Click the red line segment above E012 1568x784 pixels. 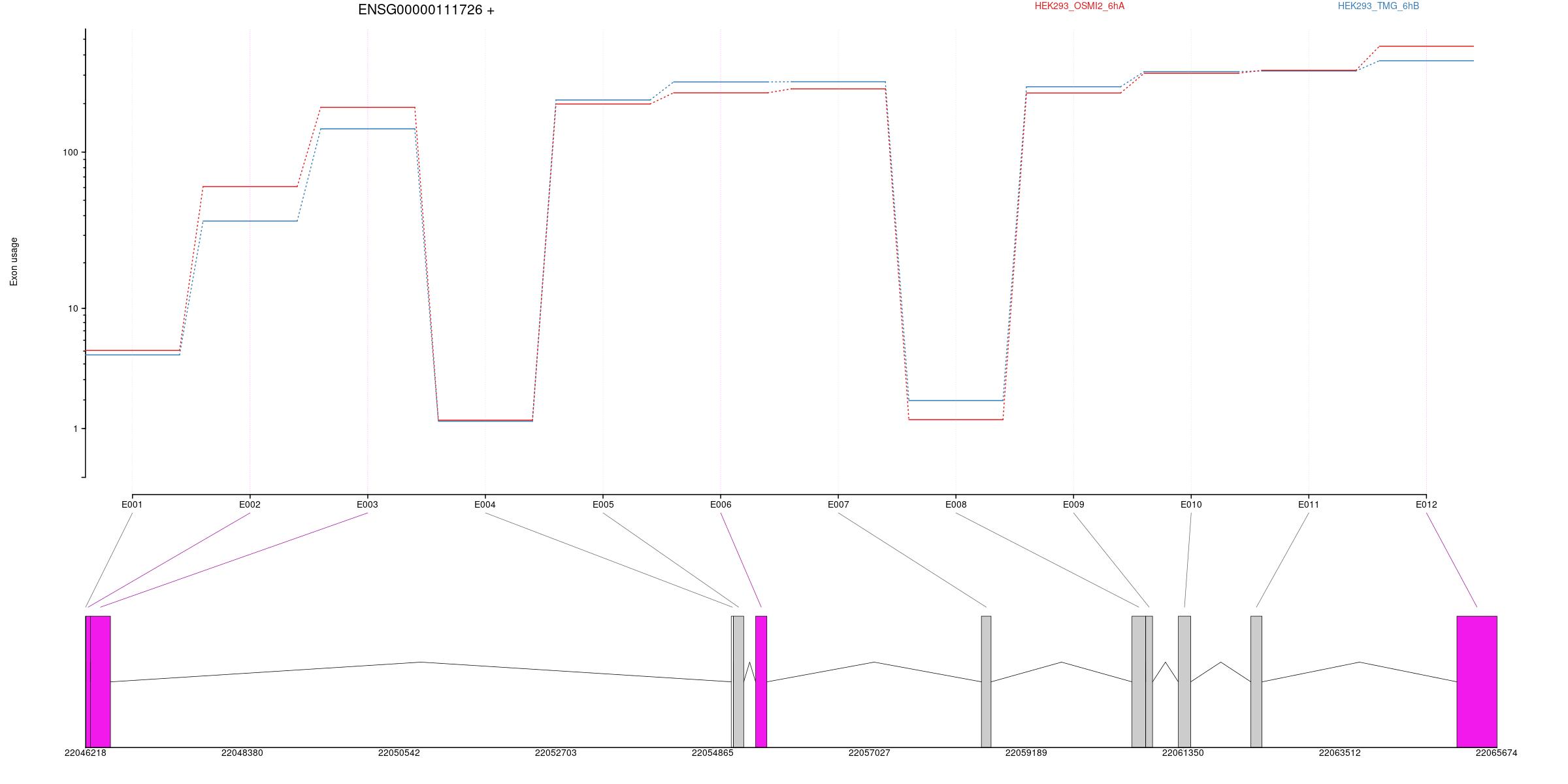pos(1426,46)
